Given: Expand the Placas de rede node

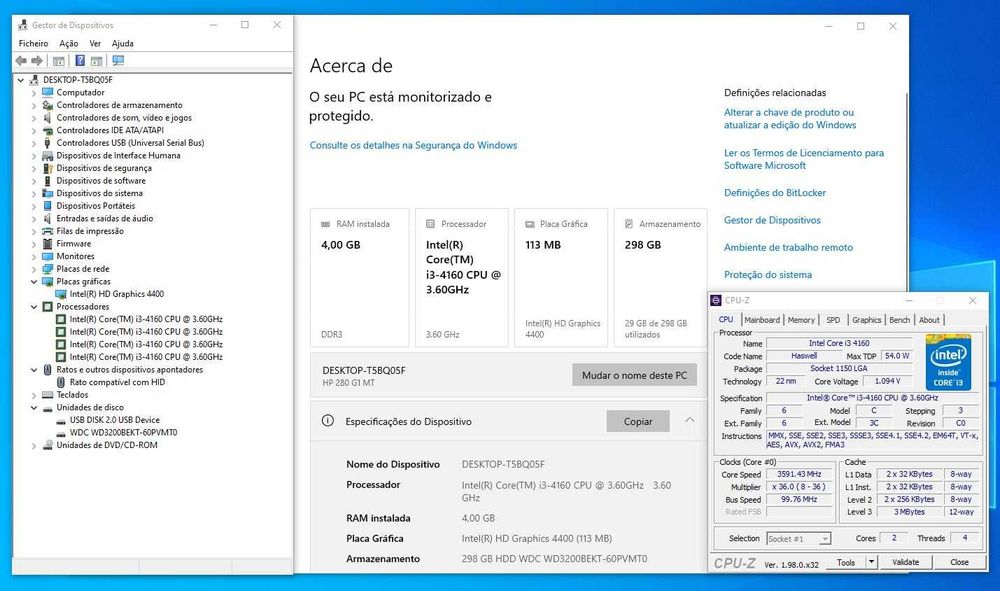Looking at the screenshot, I should click(34, 269).
